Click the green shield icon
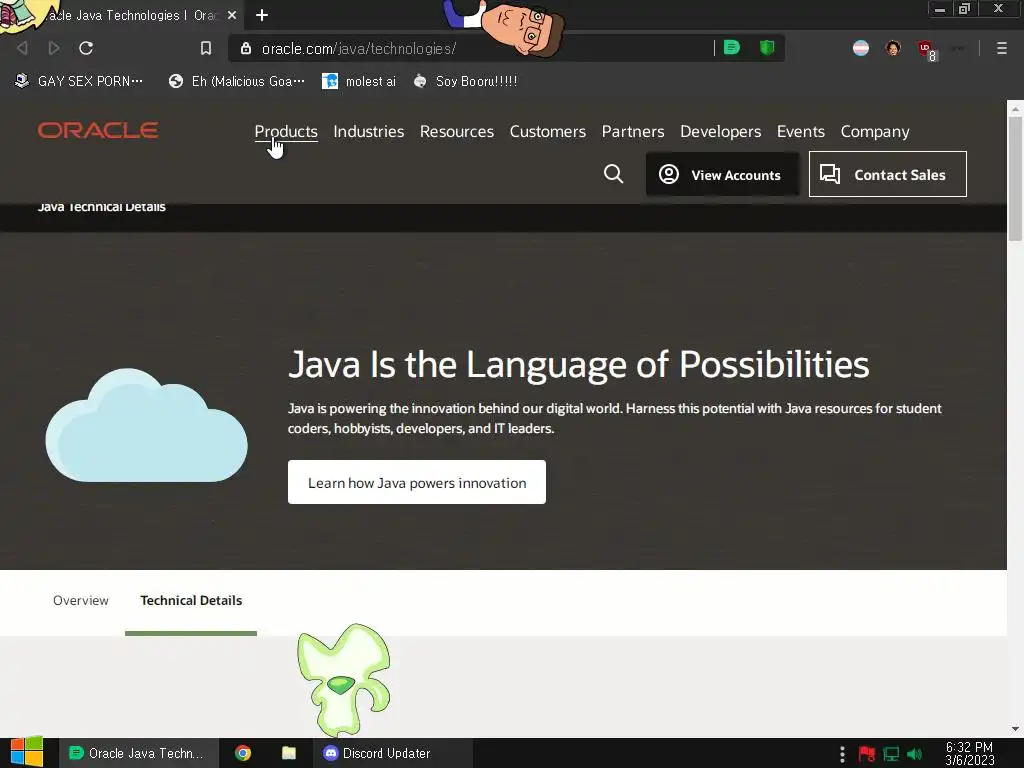 767,48
